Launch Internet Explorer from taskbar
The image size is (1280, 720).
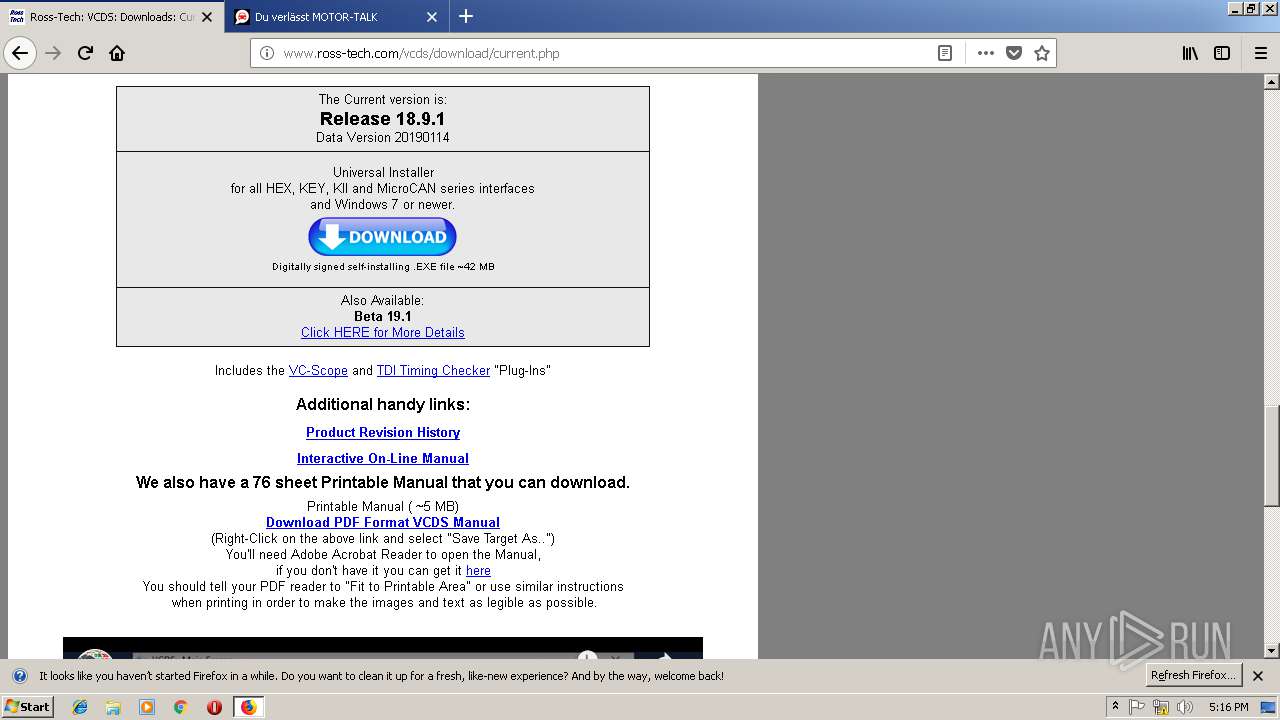[80, 707]
